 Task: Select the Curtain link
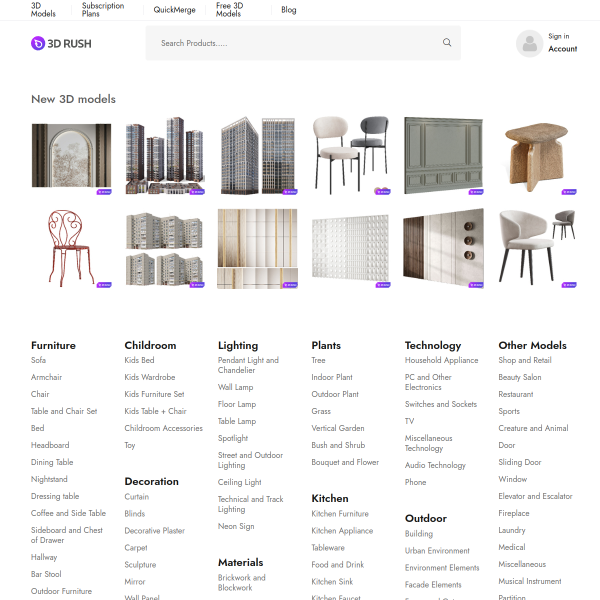[137, 497]
